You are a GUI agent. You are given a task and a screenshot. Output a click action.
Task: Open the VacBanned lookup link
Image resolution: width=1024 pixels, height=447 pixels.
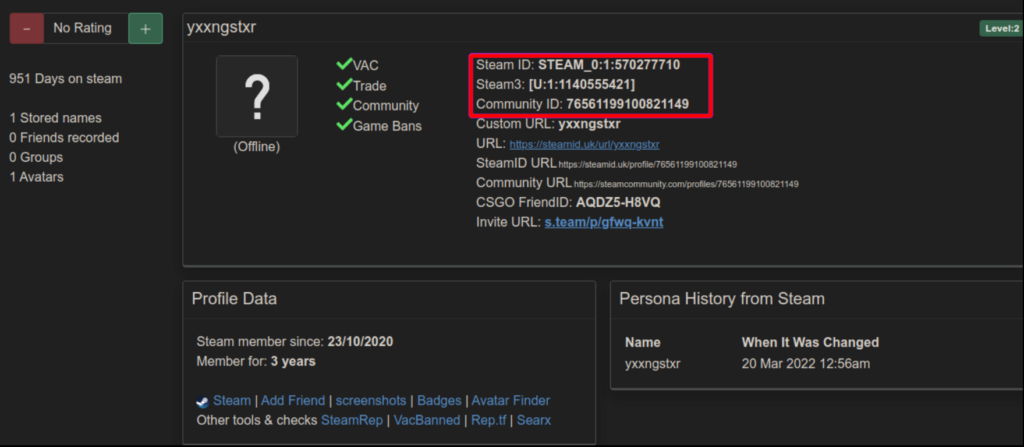pyautogui.click(x=427, y=420)
